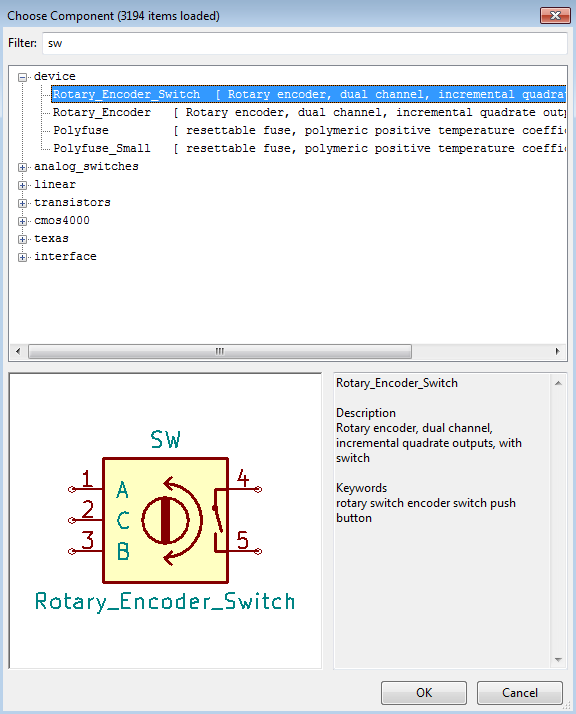Click OK to confirm component choice

[424, 693]
